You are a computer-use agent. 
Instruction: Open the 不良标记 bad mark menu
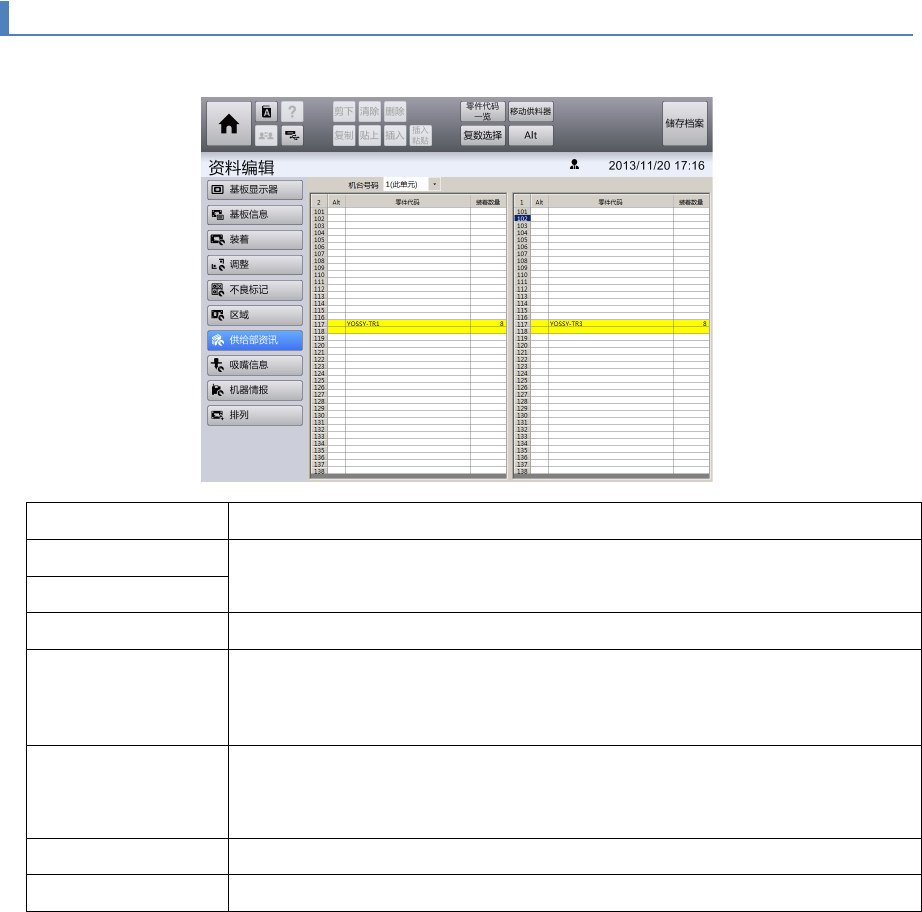(255, 290)
